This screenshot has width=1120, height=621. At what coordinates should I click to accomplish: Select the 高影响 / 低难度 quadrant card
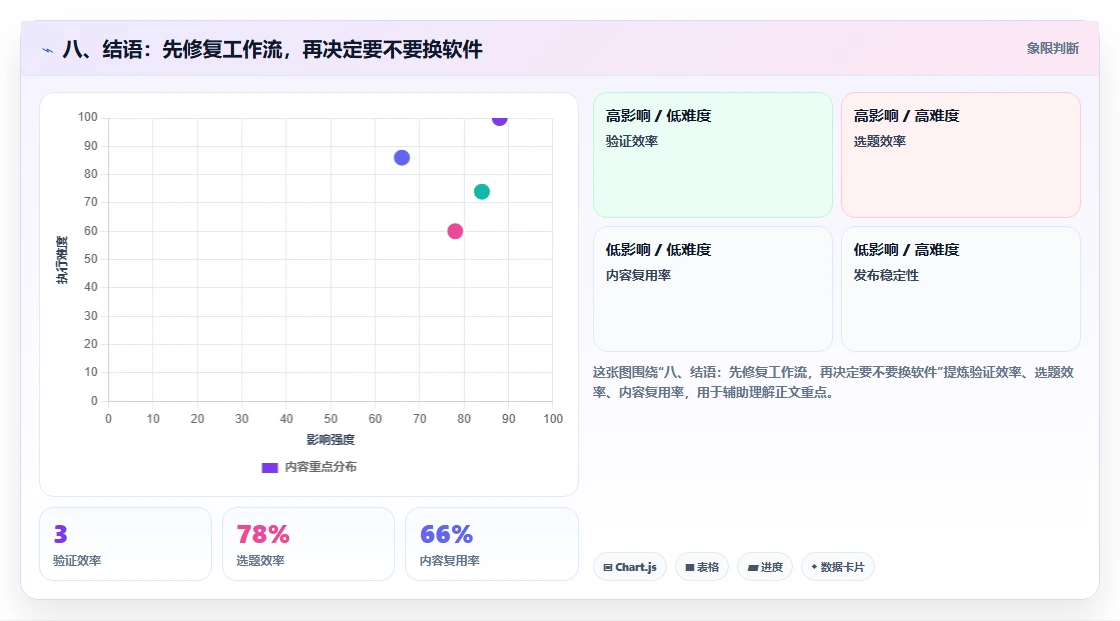point(713,155)
